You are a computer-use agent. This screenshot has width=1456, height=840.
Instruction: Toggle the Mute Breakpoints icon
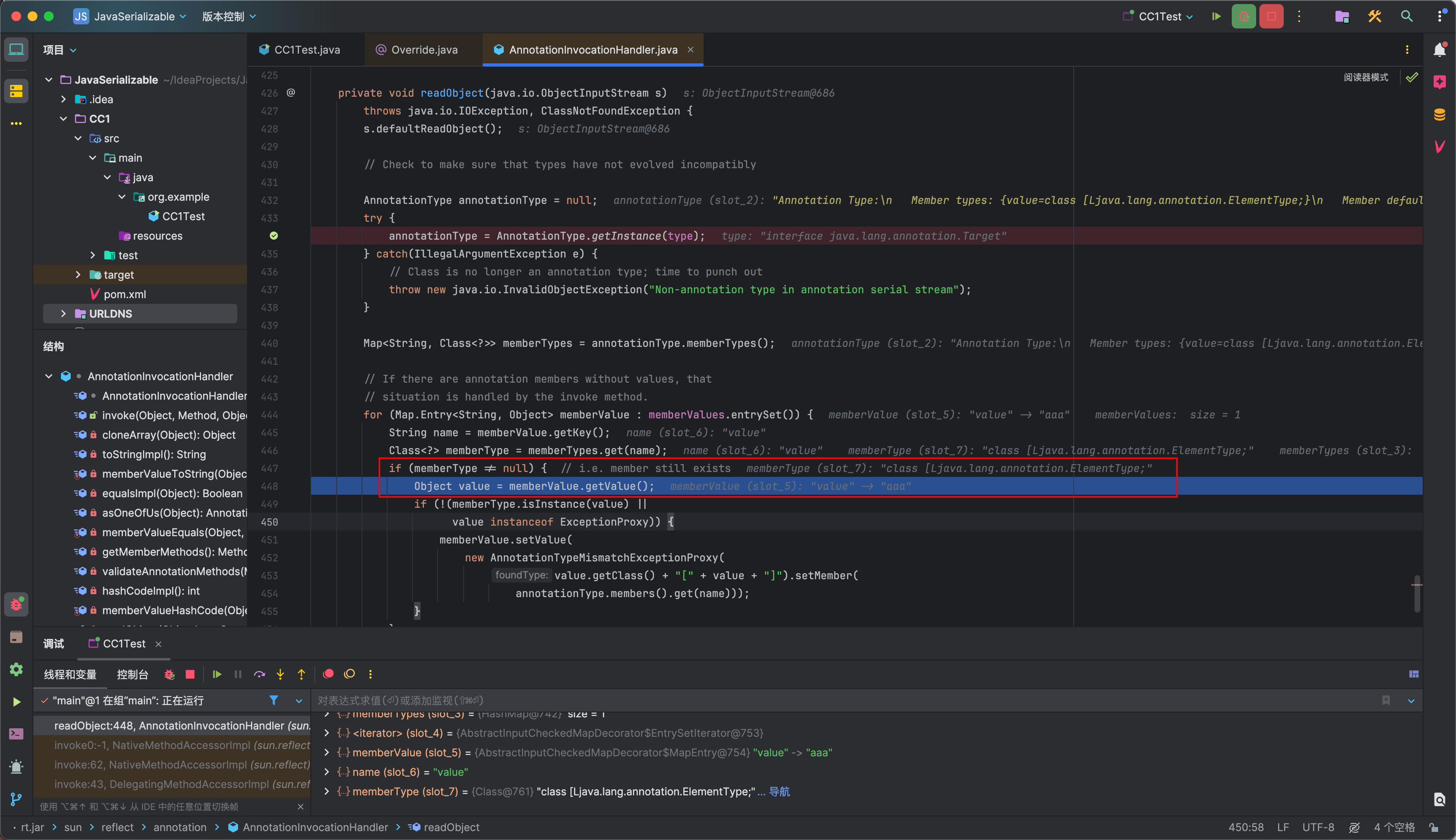tap(349, 674)
